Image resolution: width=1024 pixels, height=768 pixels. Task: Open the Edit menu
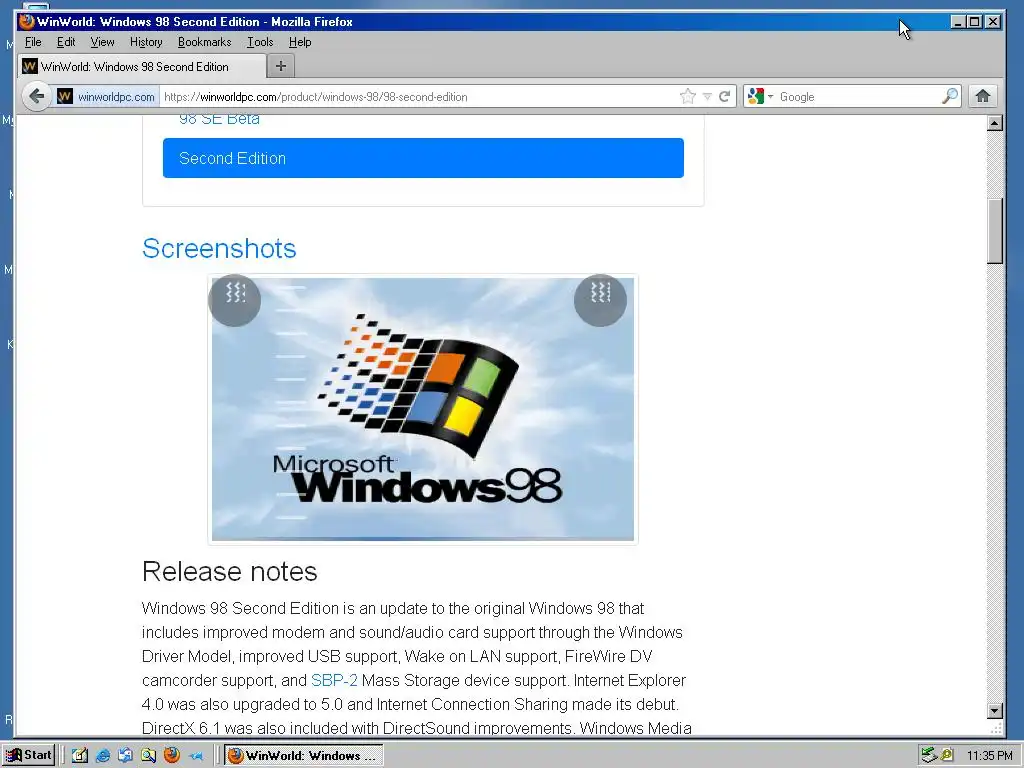pyautogui.click(x=66, y=42)
